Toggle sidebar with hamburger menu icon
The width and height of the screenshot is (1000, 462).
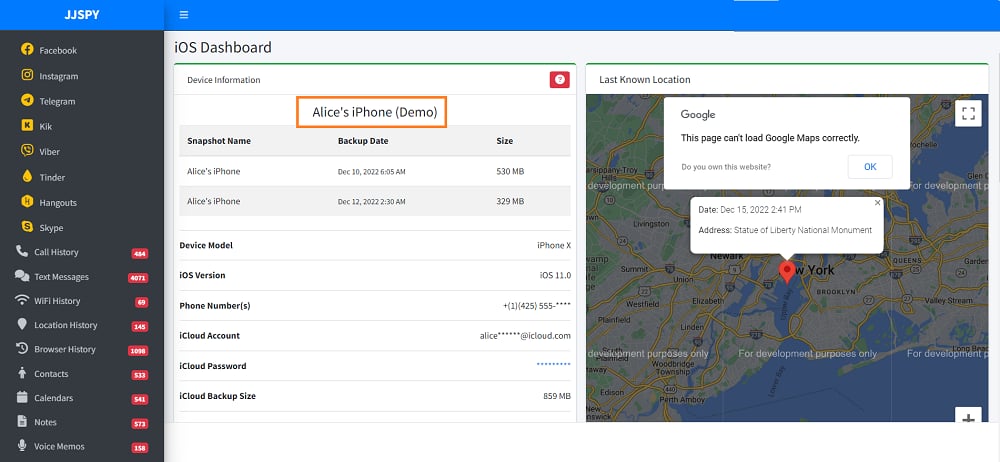pos(184,15)
